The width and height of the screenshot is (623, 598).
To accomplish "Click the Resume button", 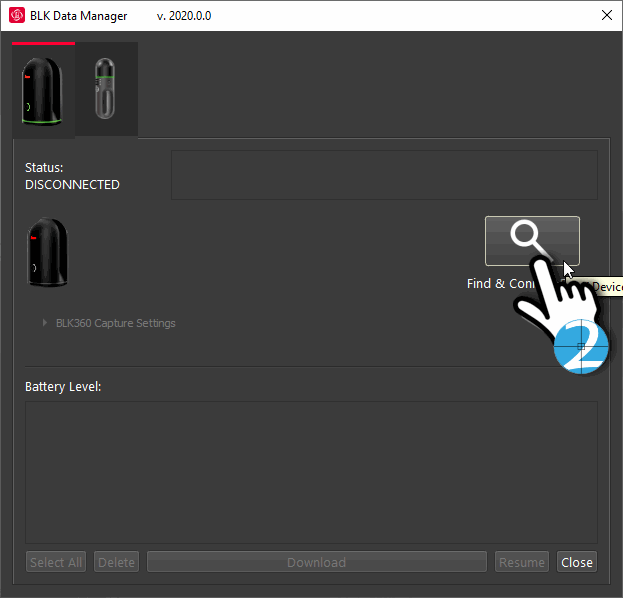I will coord(522,562).
